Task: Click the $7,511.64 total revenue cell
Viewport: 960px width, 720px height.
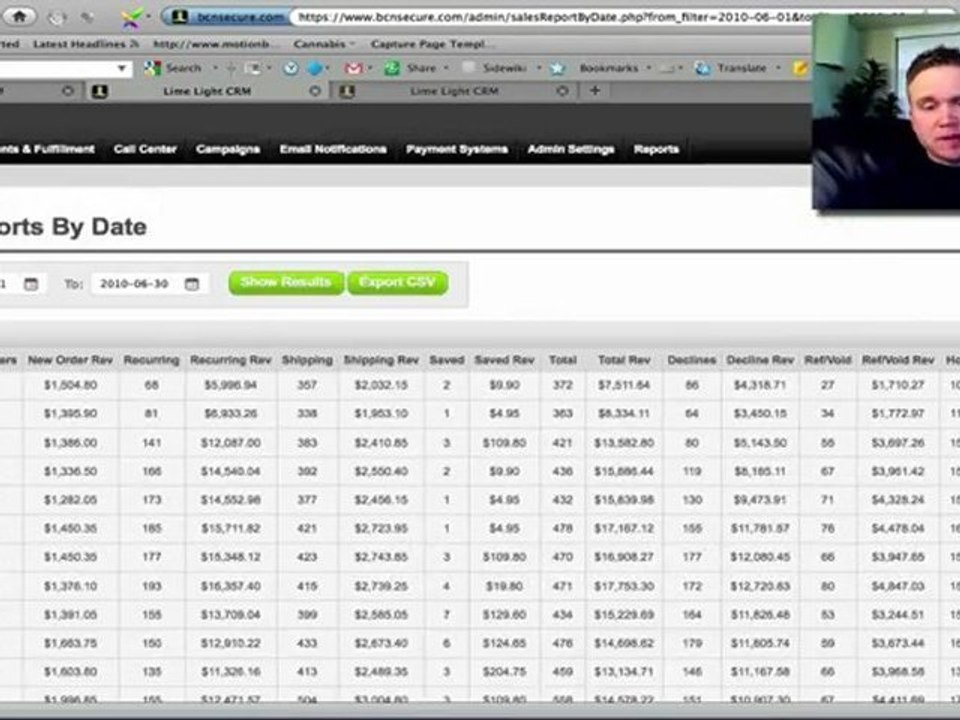Action: click(624, 385)
